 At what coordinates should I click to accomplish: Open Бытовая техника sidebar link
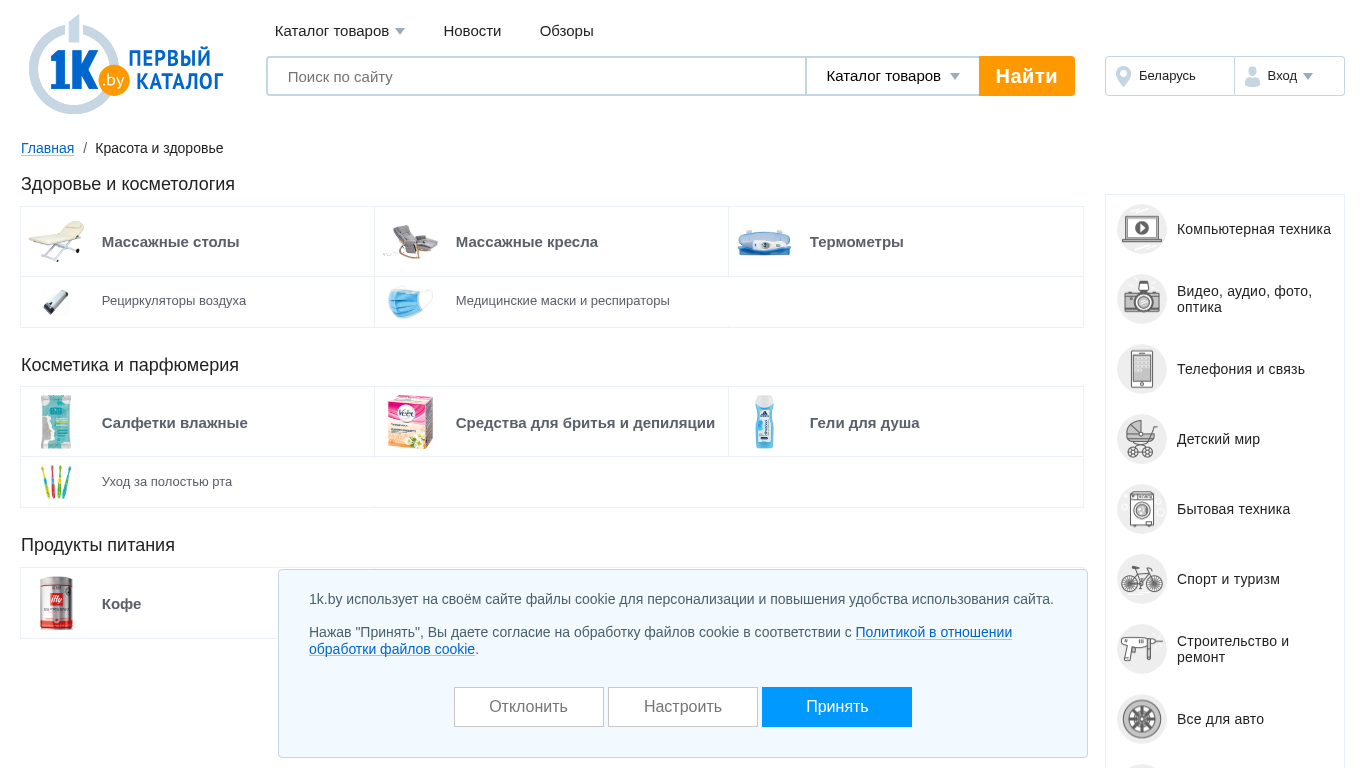(1233, 509)
